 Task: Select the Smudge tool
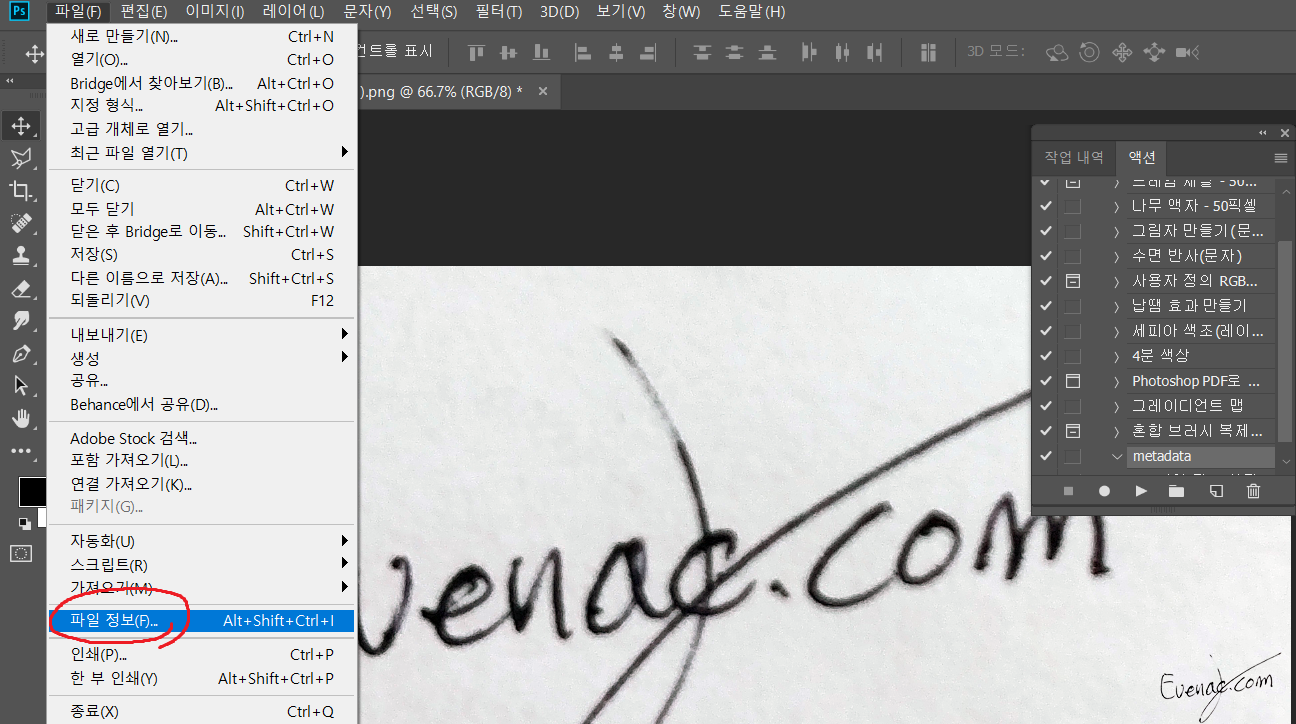(21, 321)
